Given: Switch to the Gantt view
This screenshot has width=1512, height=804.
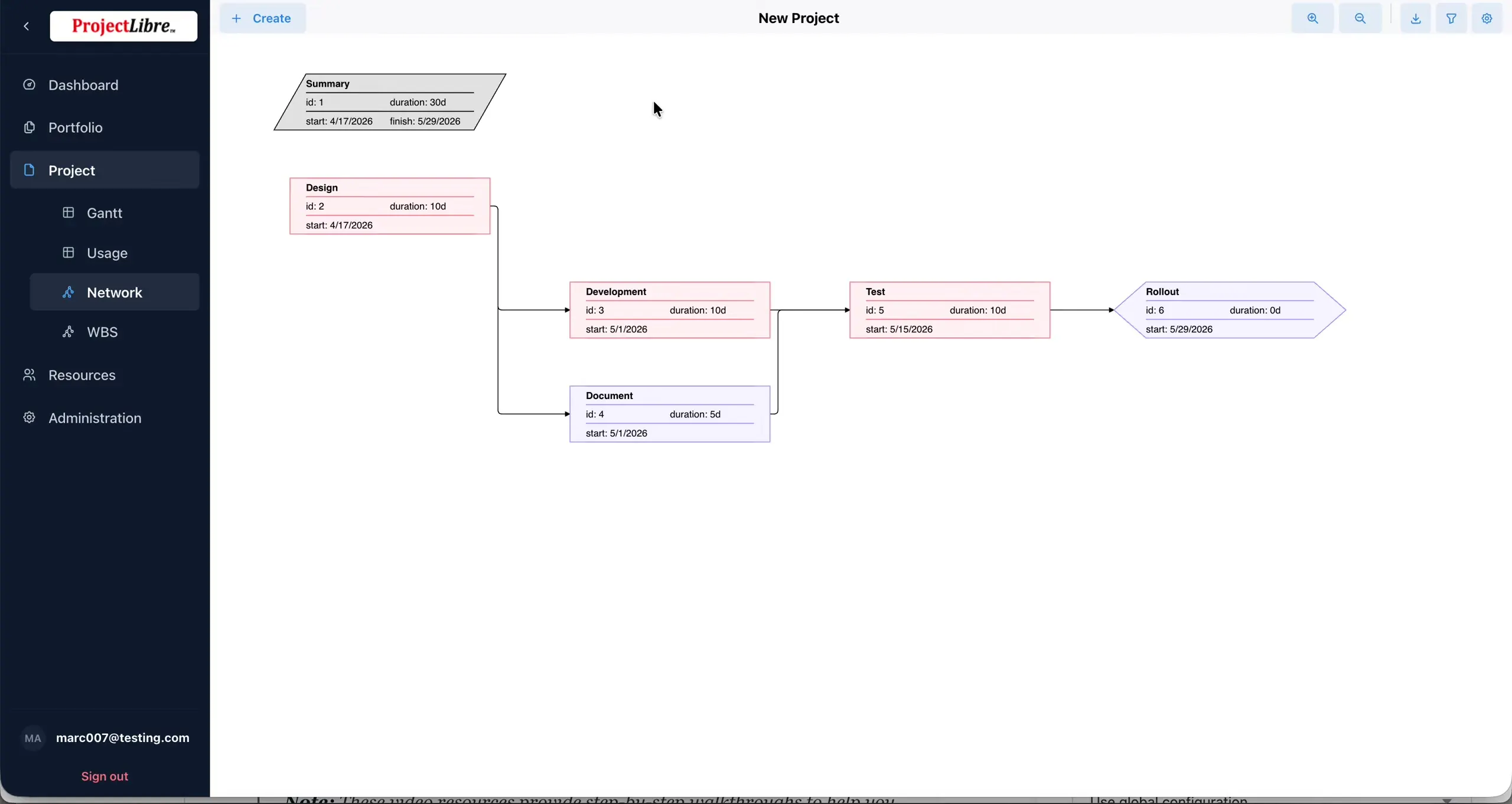Looking at the screenshot, I should click(x=115, y=213).
